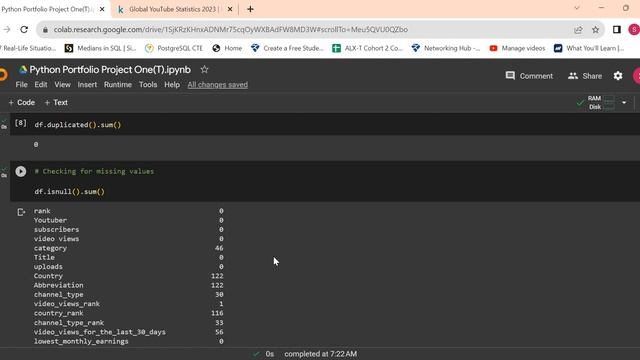The width and height of the screenshot is (640, 360).
Task: Bookmark this page with the star icon
Action: pos(596,29)
